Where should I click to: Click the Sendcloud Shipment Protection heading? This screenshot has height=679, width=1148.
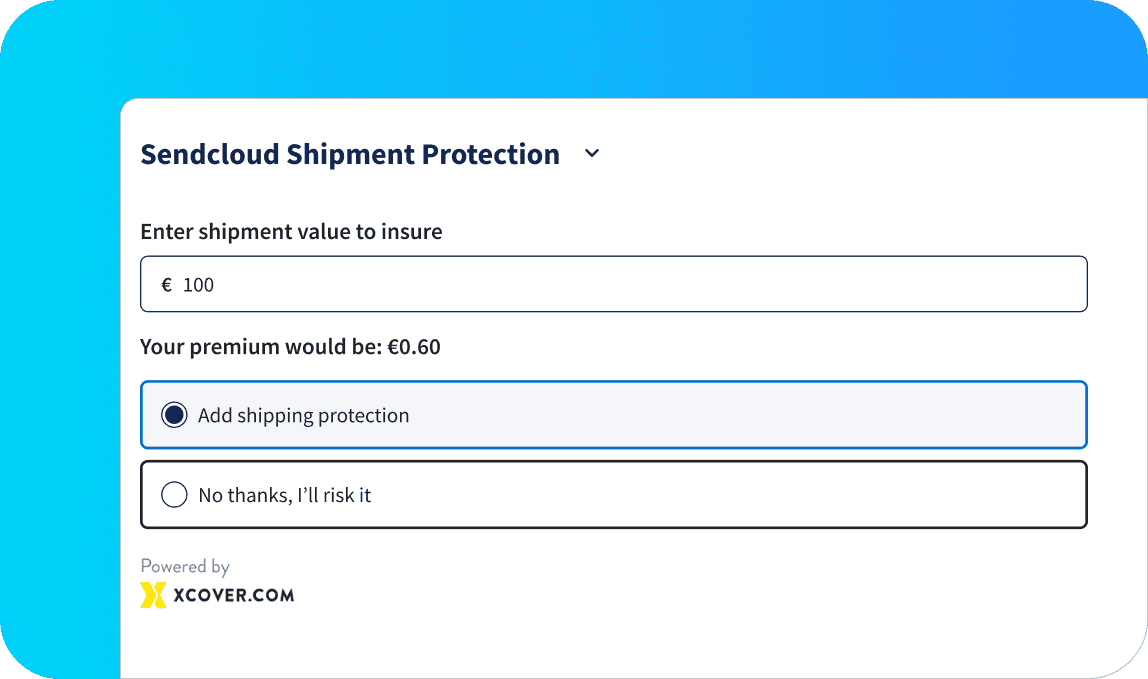350,154
